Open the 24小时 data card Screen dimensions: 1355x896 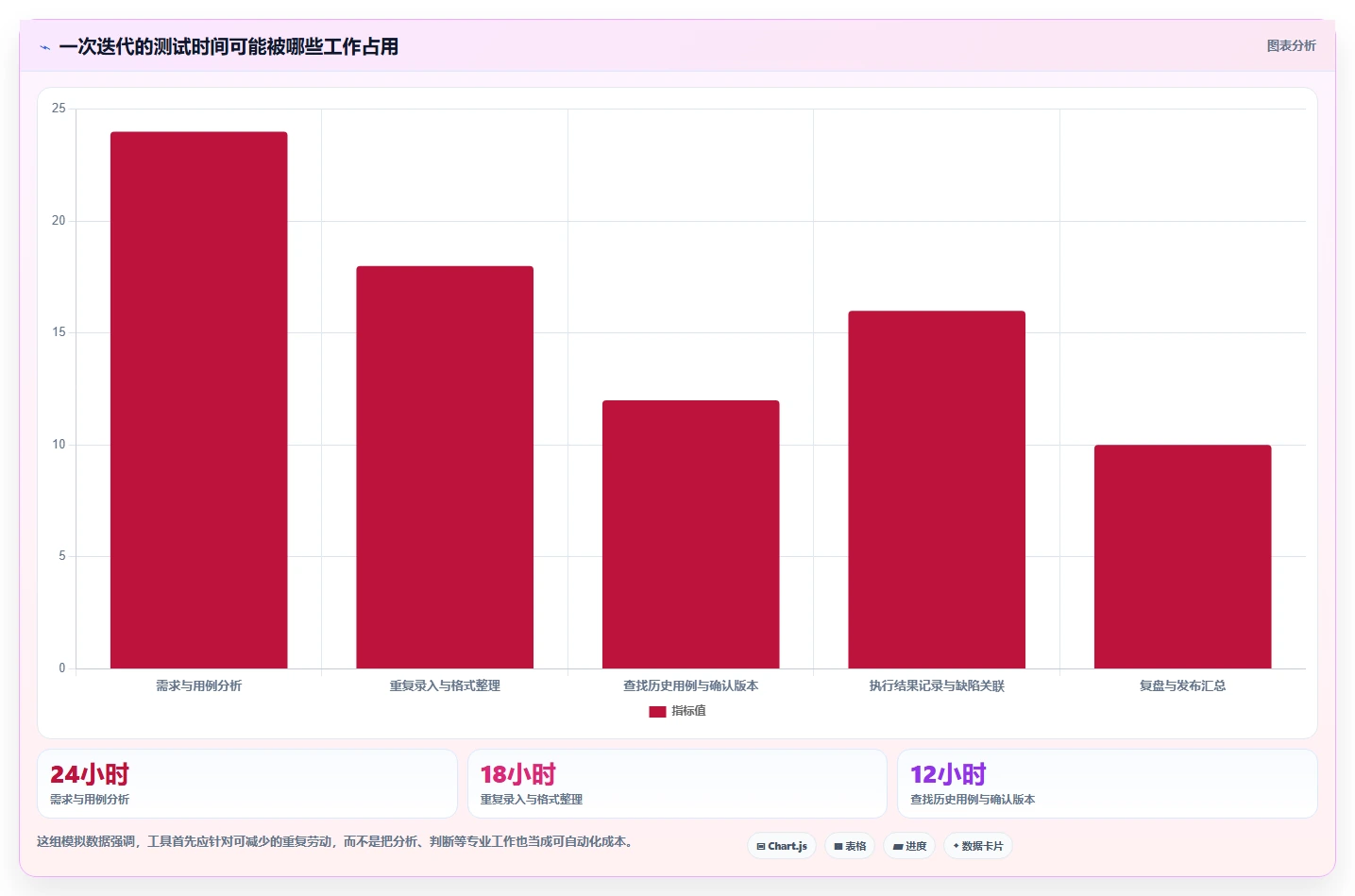247,784
